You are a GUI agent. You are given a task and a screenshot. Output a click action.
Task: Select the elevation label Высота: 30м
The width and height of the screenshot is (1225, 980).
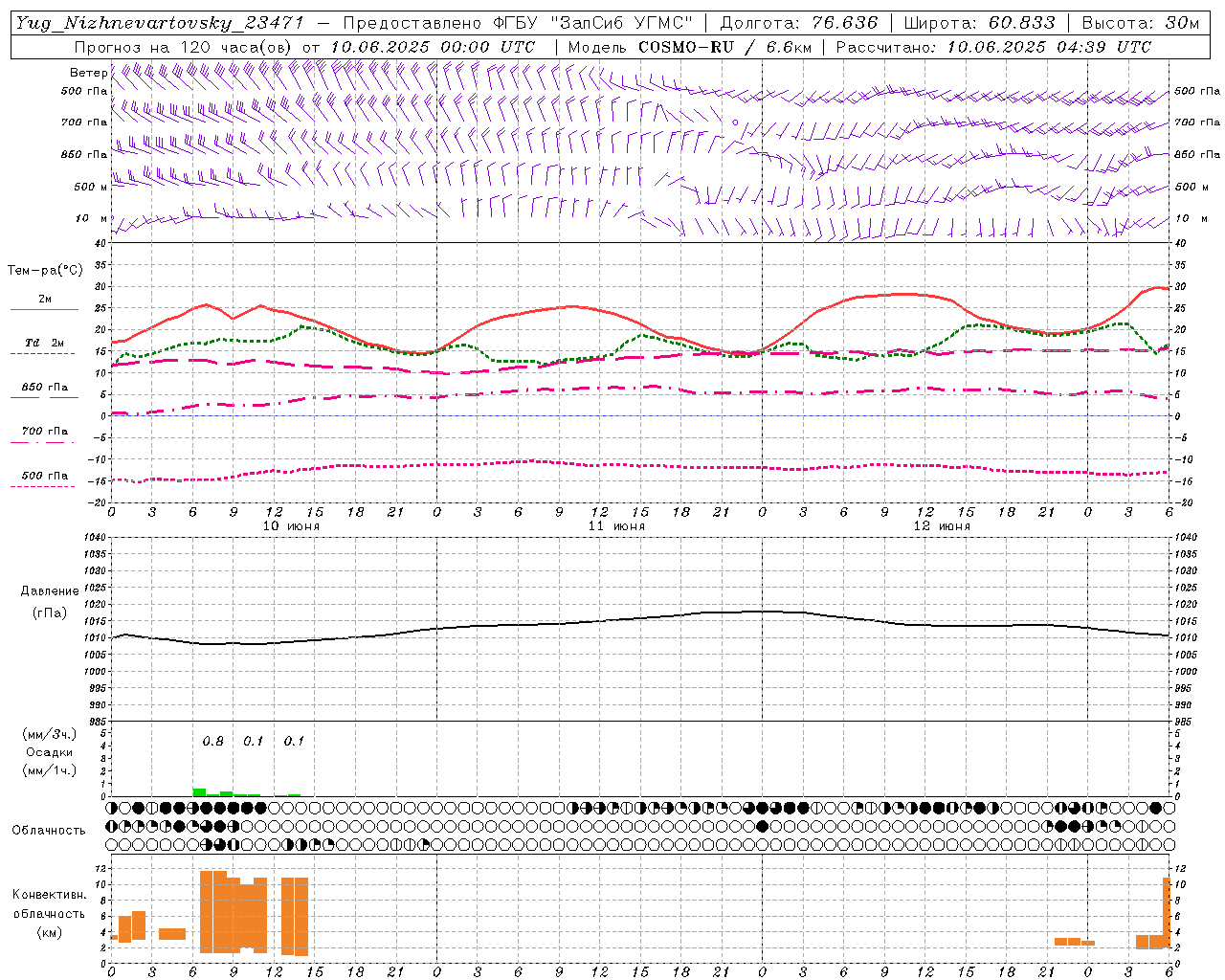1140,23
